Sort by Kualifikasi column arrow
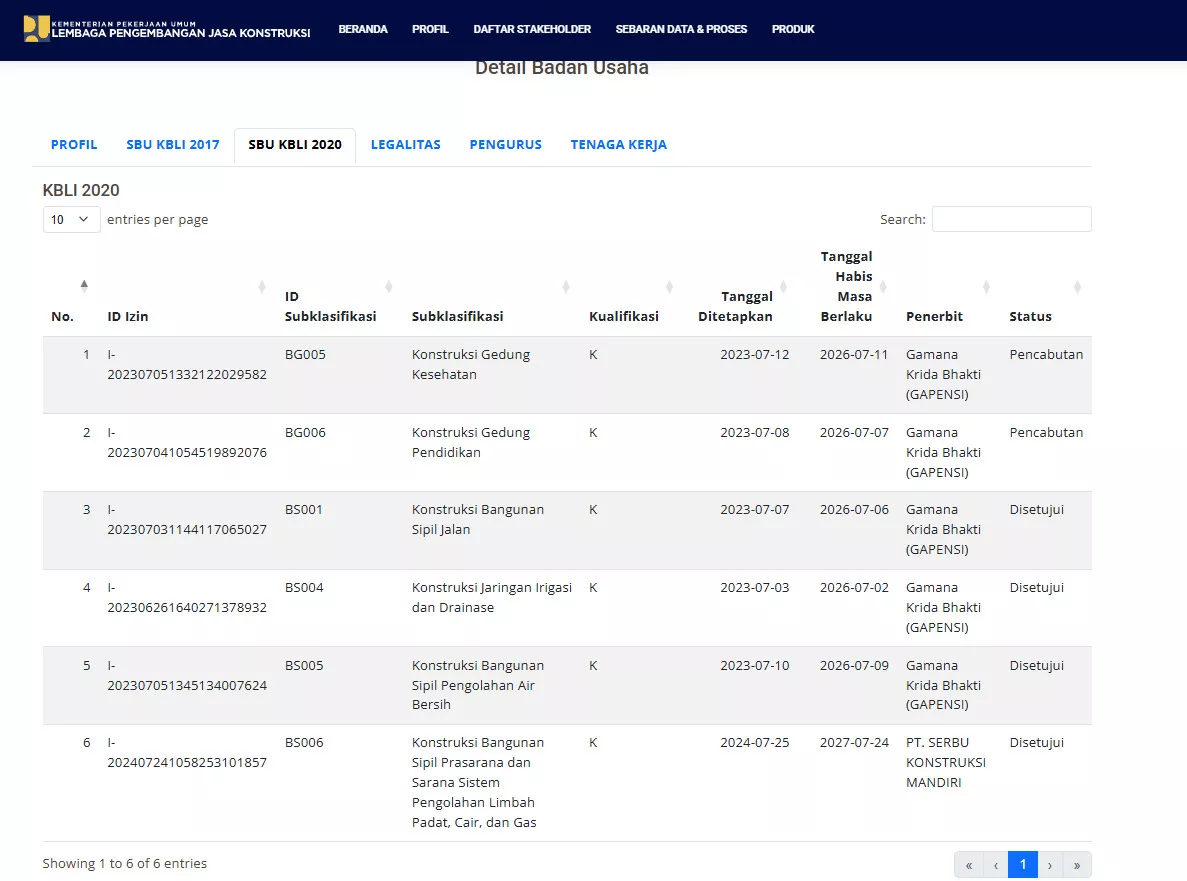 pos(670,287)
